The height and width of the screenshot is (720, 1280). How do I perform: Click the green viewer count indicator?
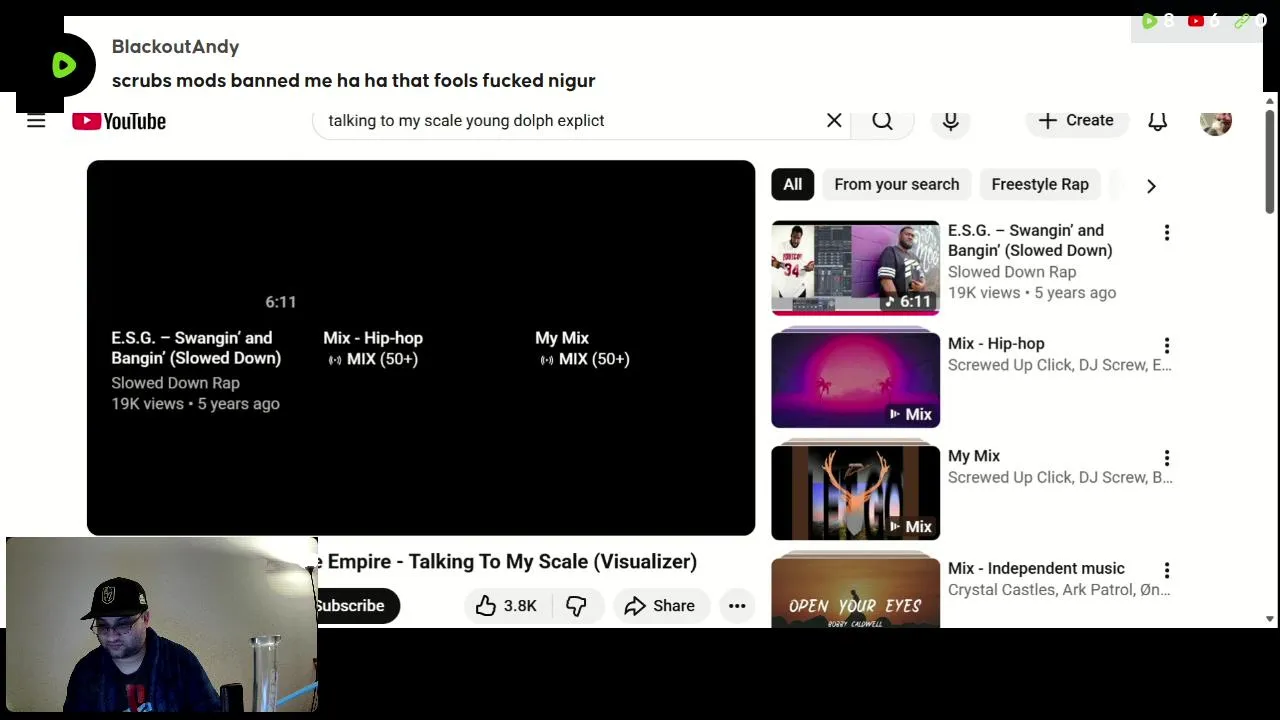click(x=1158, y=20)
